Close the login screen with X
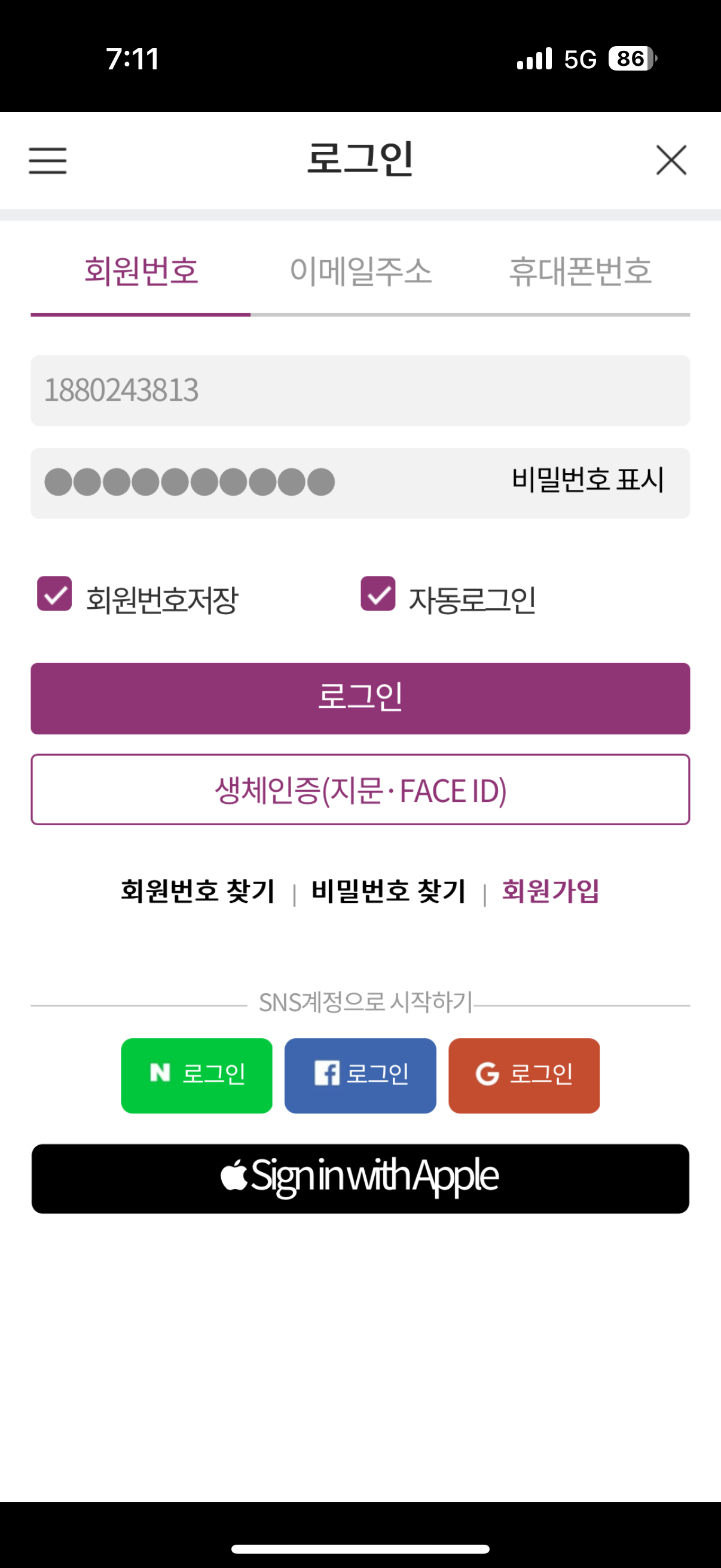The width and height of the screenshot is (721, 1568). 671,160
